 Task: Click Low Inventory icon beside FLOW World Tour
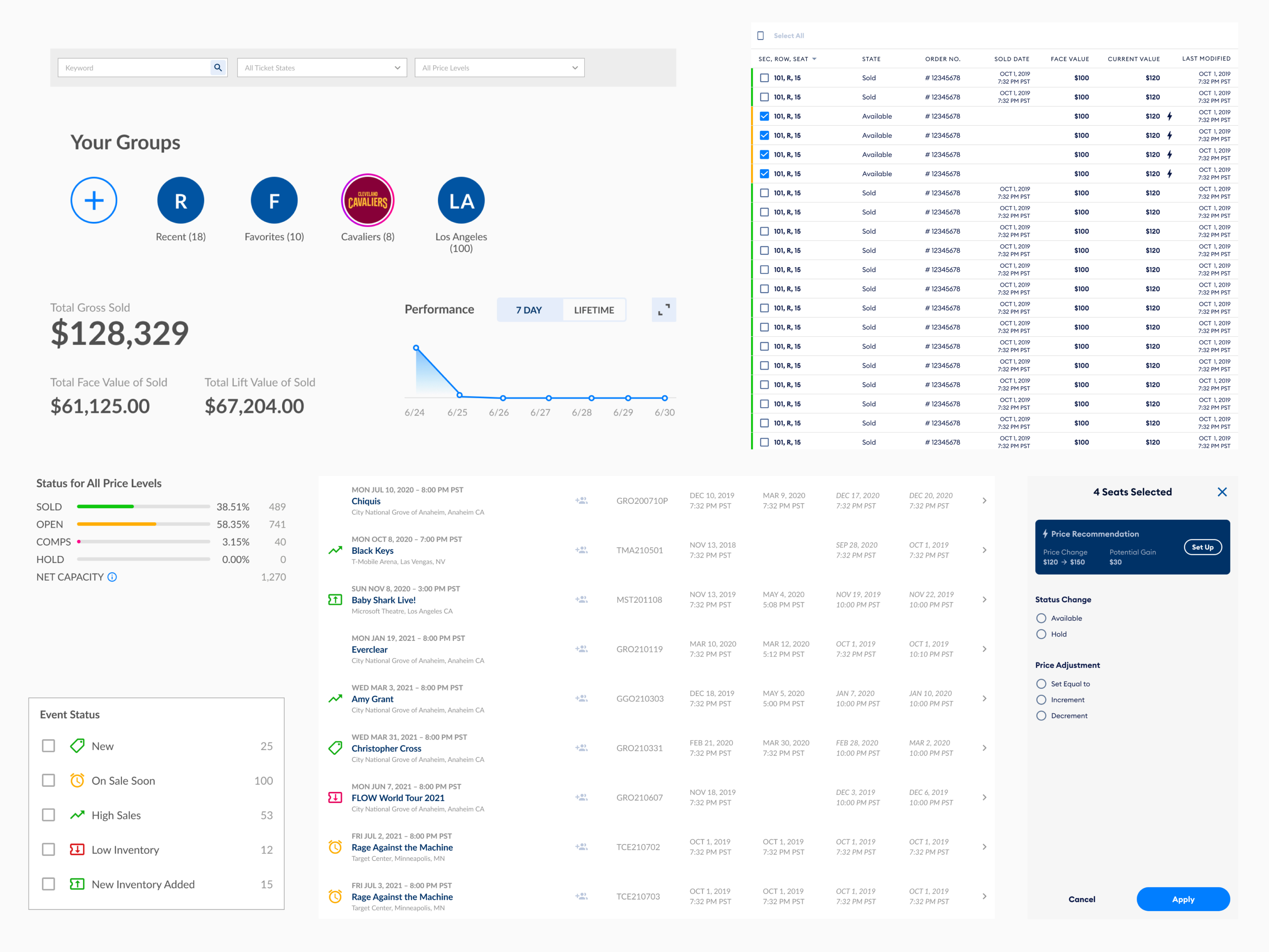click(x=335, y=798)
